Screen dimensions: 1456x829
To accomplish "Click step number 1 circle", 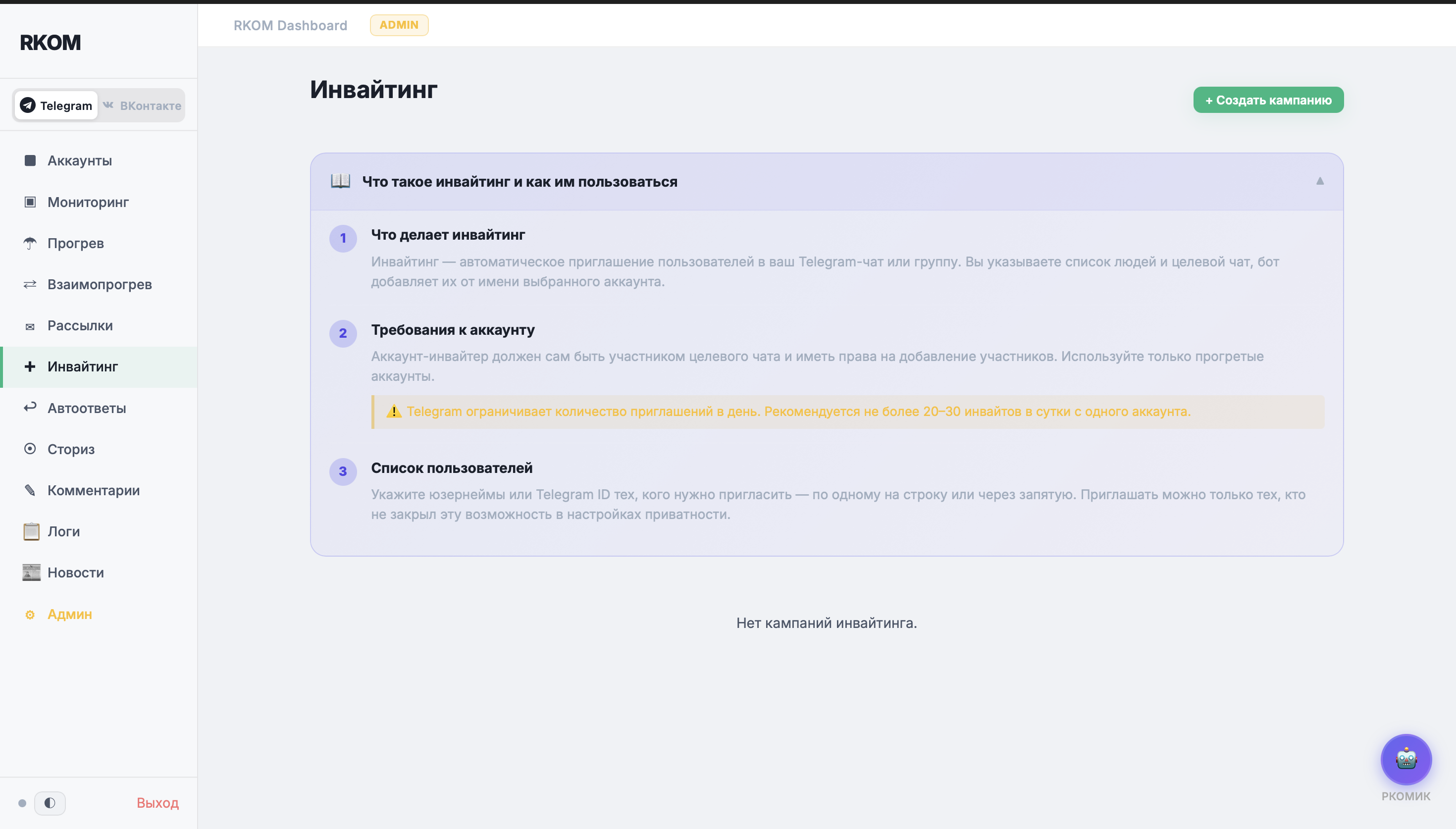I will point(343,238).
